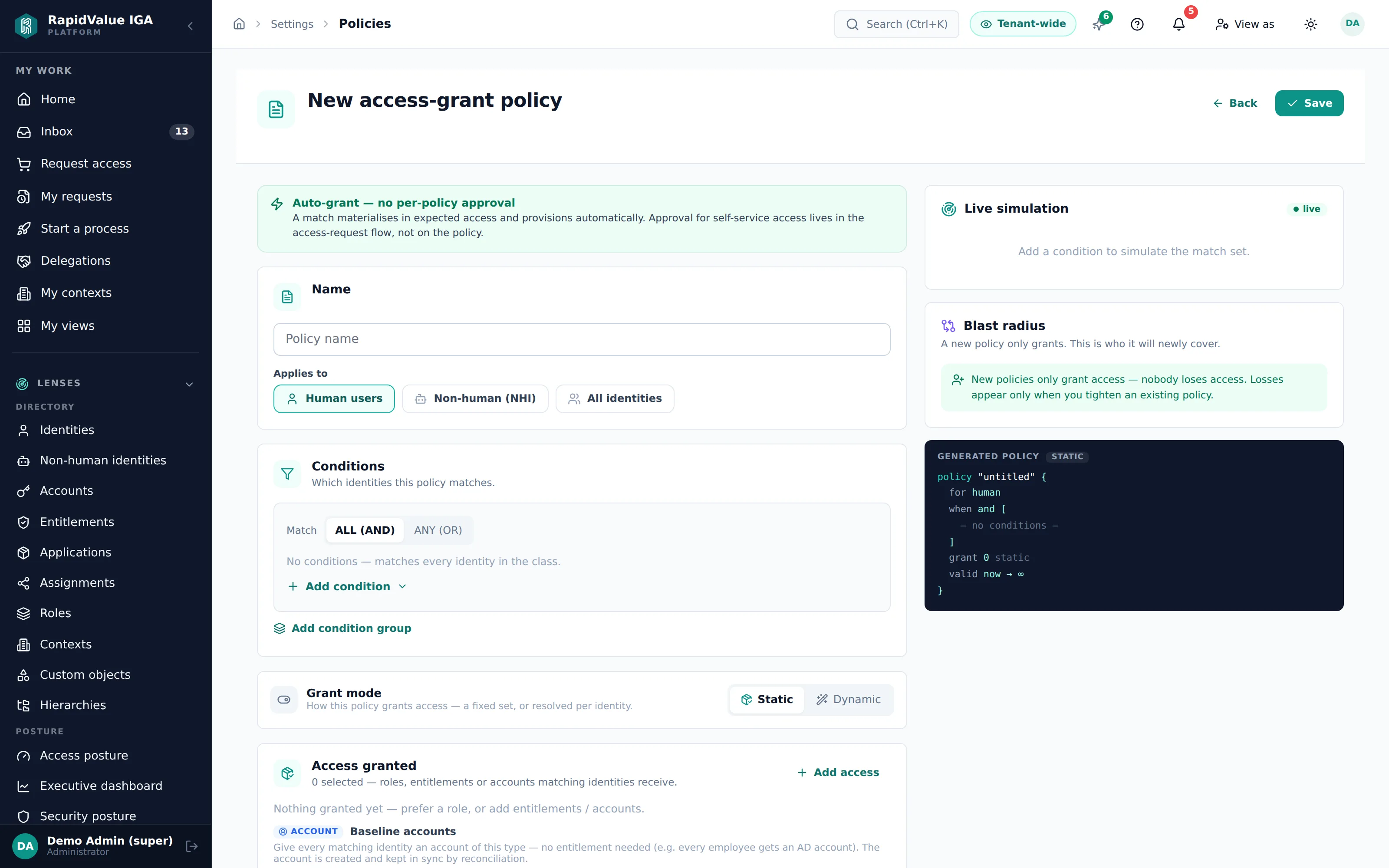Screen dimensions: 1389x868
Task: Open Accounts in directory
Action: (105, 491)
